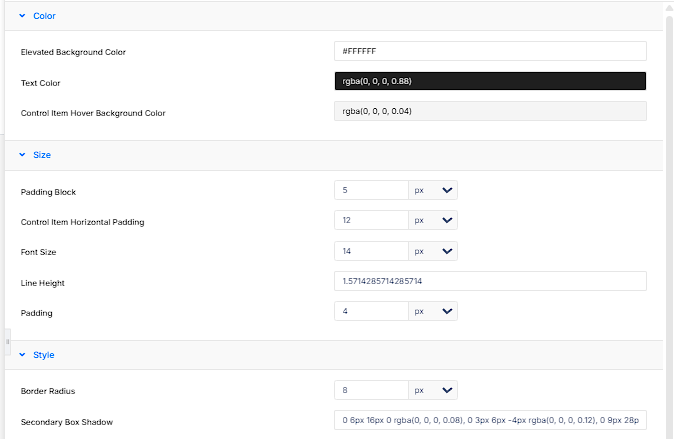674x439 pixels.
Task: Click the Line Height input field
Action: point(490,281)
